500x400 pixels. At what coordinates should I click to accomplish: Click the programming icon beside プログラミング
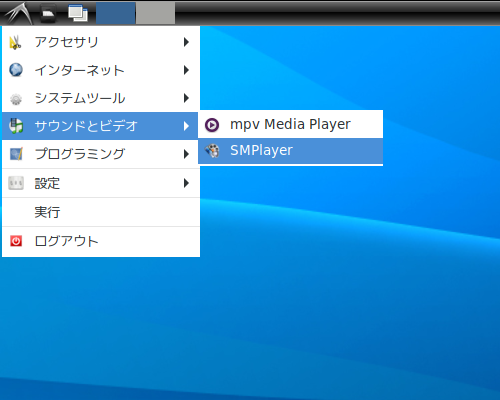pyautogui.click(x=16, y=154)
